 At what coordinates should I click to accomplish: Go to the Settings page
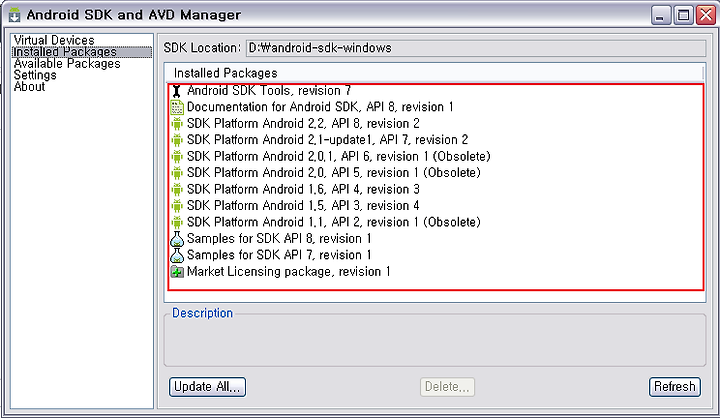pyautogui.click(x=35, y=75)
